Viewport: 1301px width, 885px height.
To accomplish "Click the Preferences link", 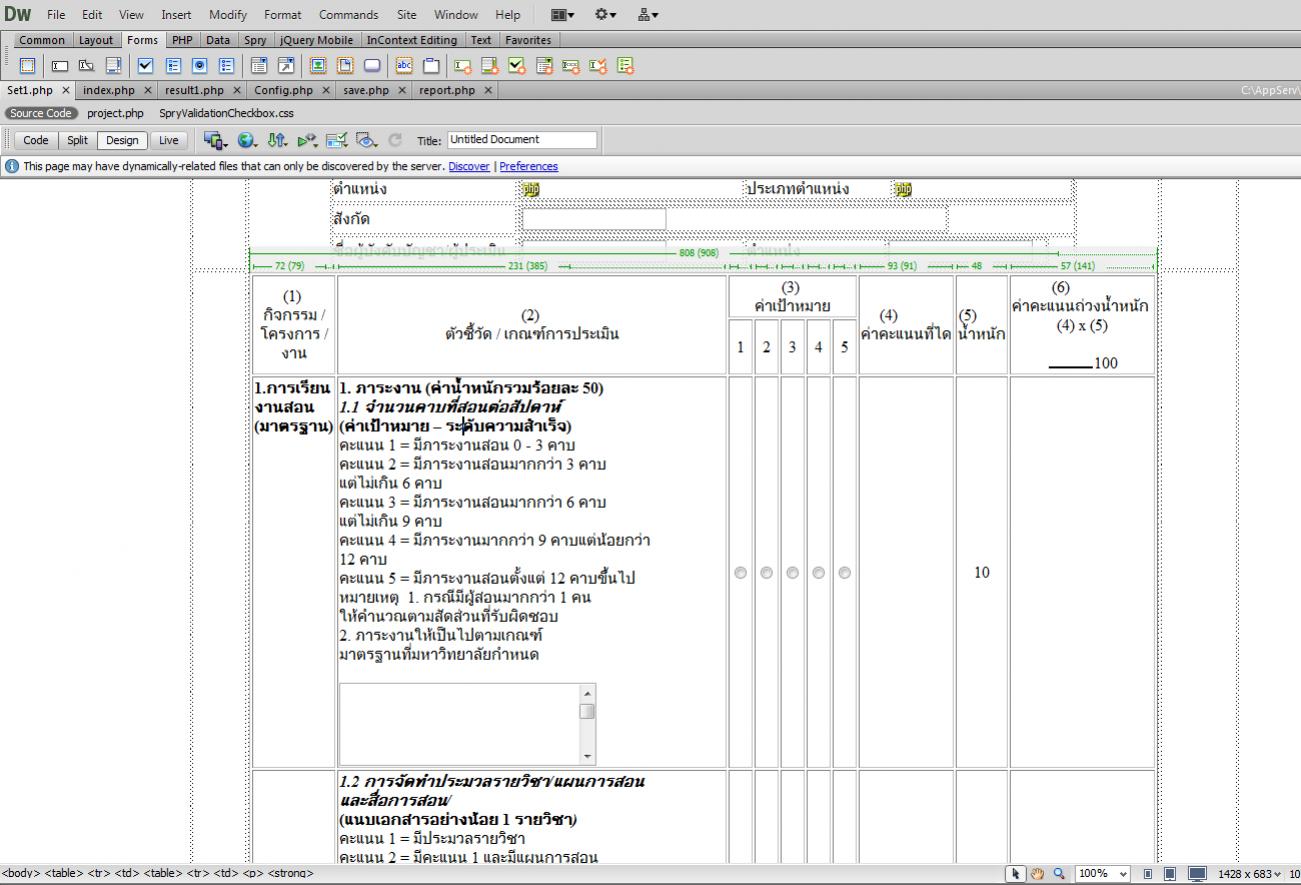I will tap(528, 166).
